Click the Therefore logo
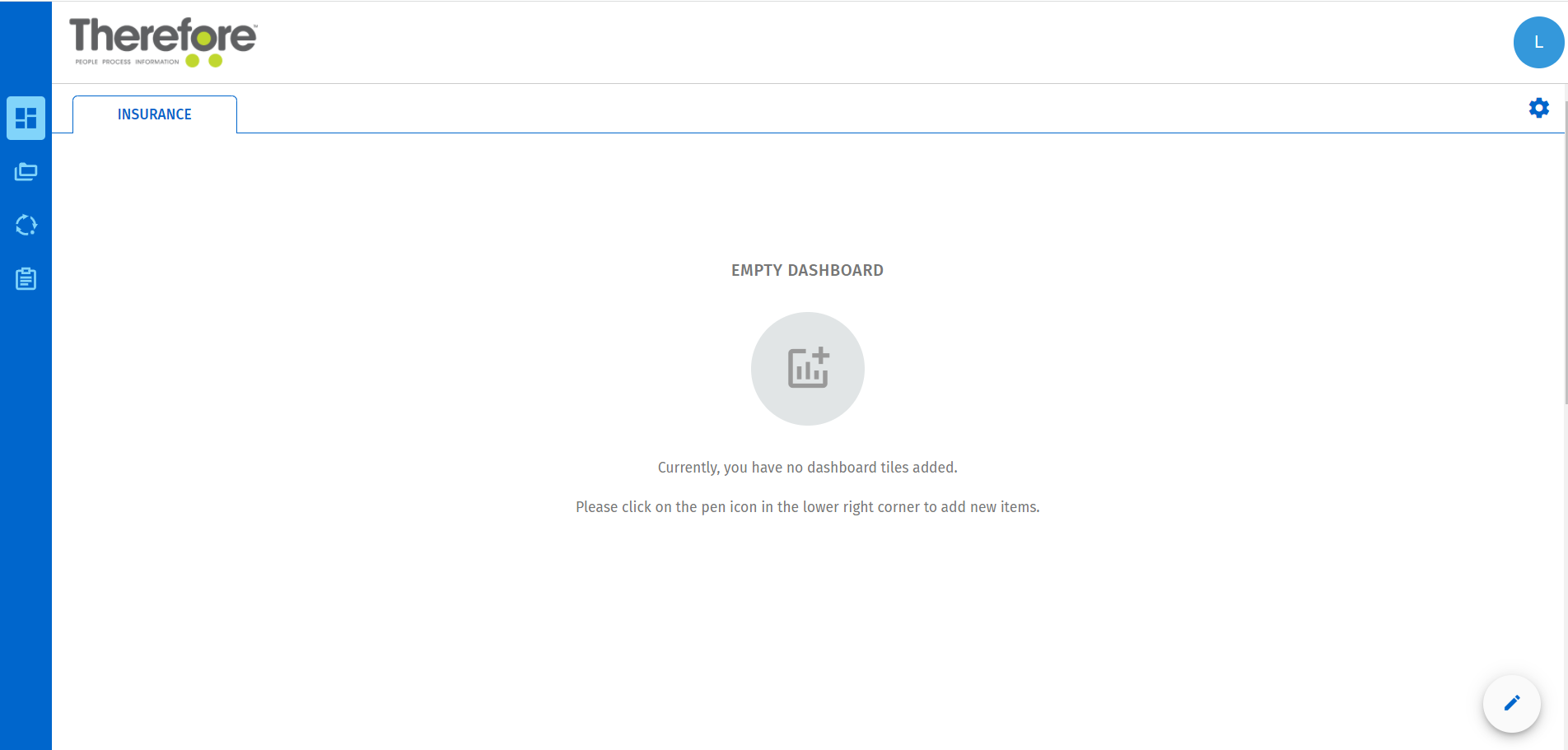This screenshot has width=1568, height=750. point(163,42)
